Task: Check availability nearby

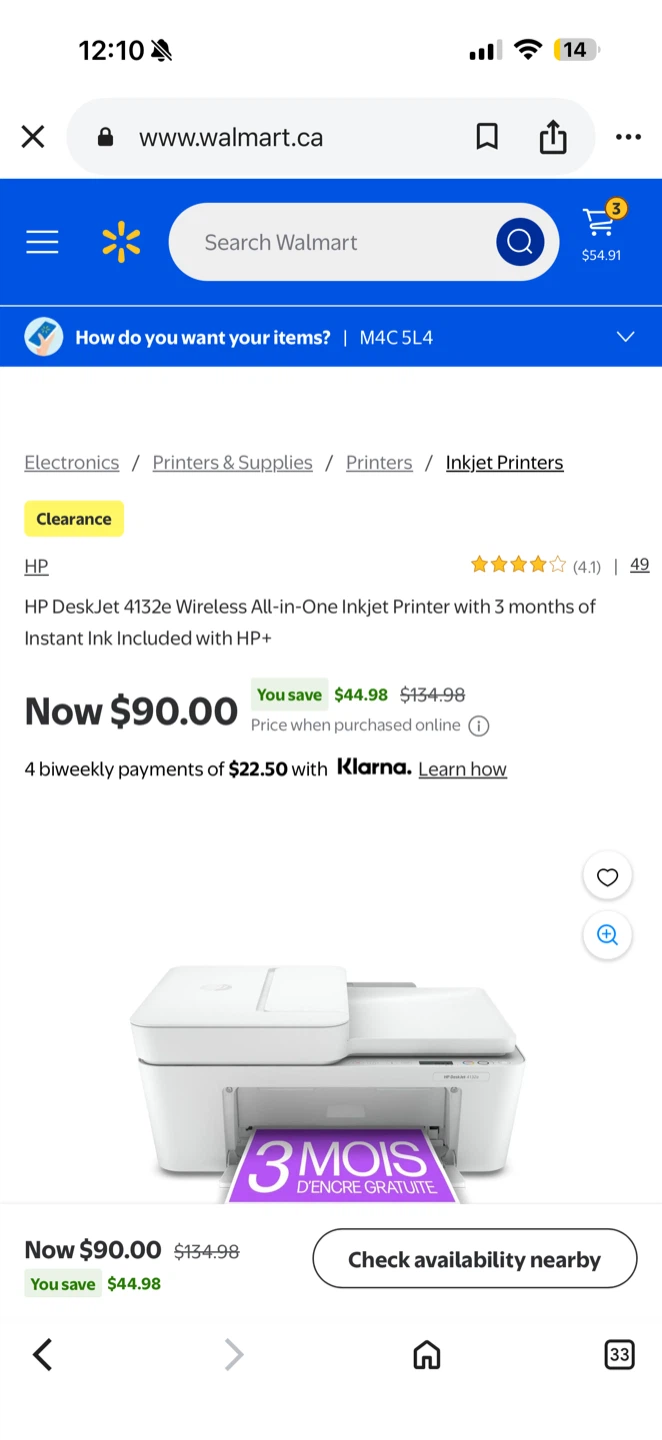Action: tap(474, 1258)
